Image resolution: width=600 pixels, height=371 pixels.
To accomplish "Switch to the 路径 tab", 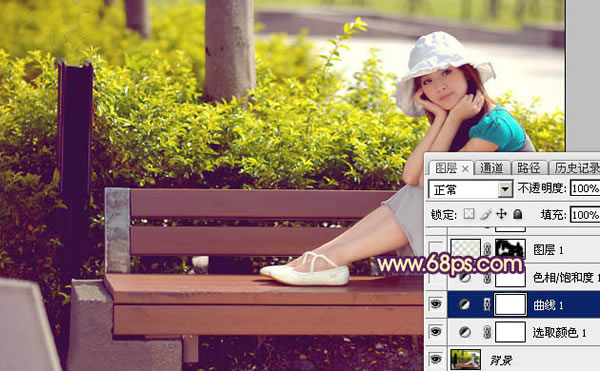I will tap(528, 168).
